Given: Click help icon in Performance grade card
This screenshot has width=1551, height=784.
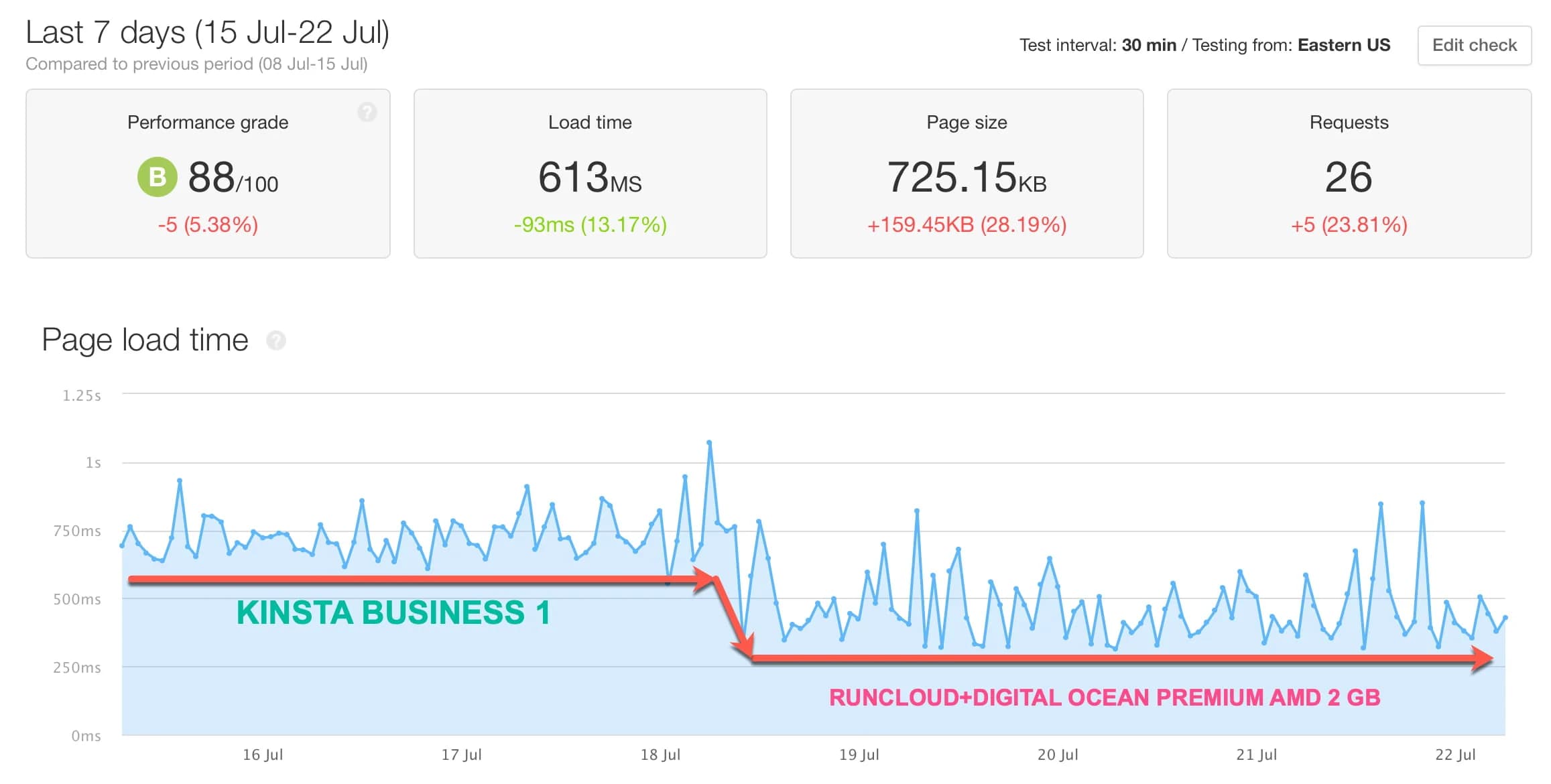Looking at the screenshot, I should coord(367,112).
